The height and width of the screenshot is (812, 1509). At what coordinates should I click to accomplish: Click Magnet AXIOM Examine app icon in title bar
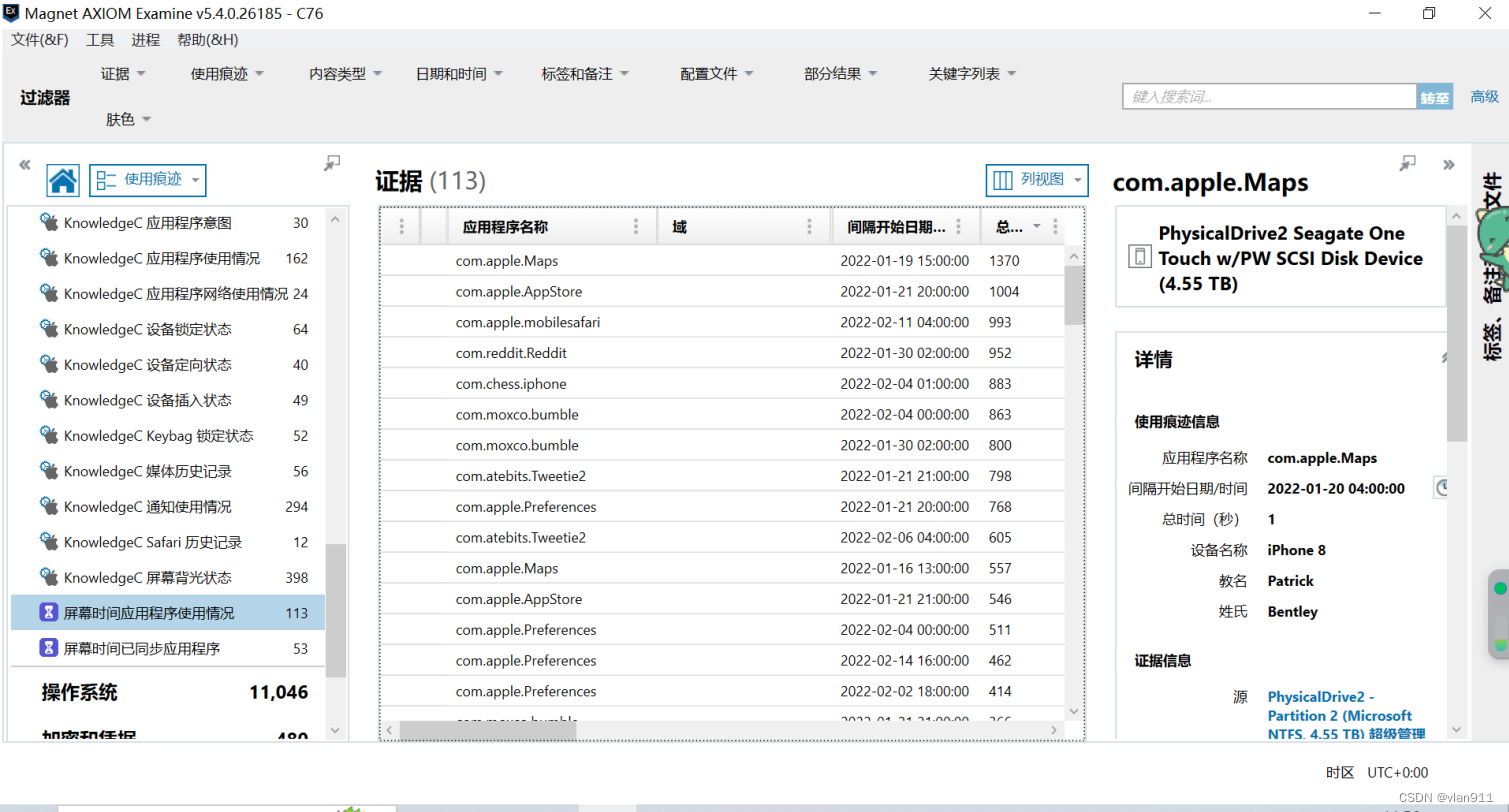click(x=10, y=13)
